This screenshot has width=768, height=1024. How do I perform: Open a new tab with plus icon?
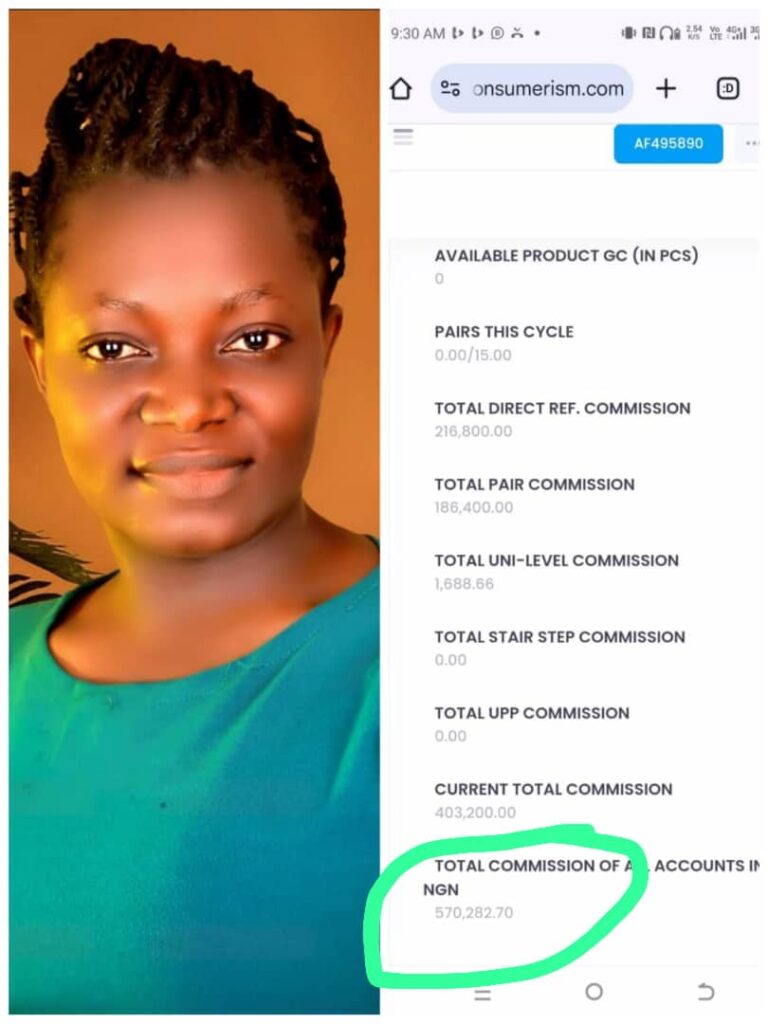click(x=665, y=88)
